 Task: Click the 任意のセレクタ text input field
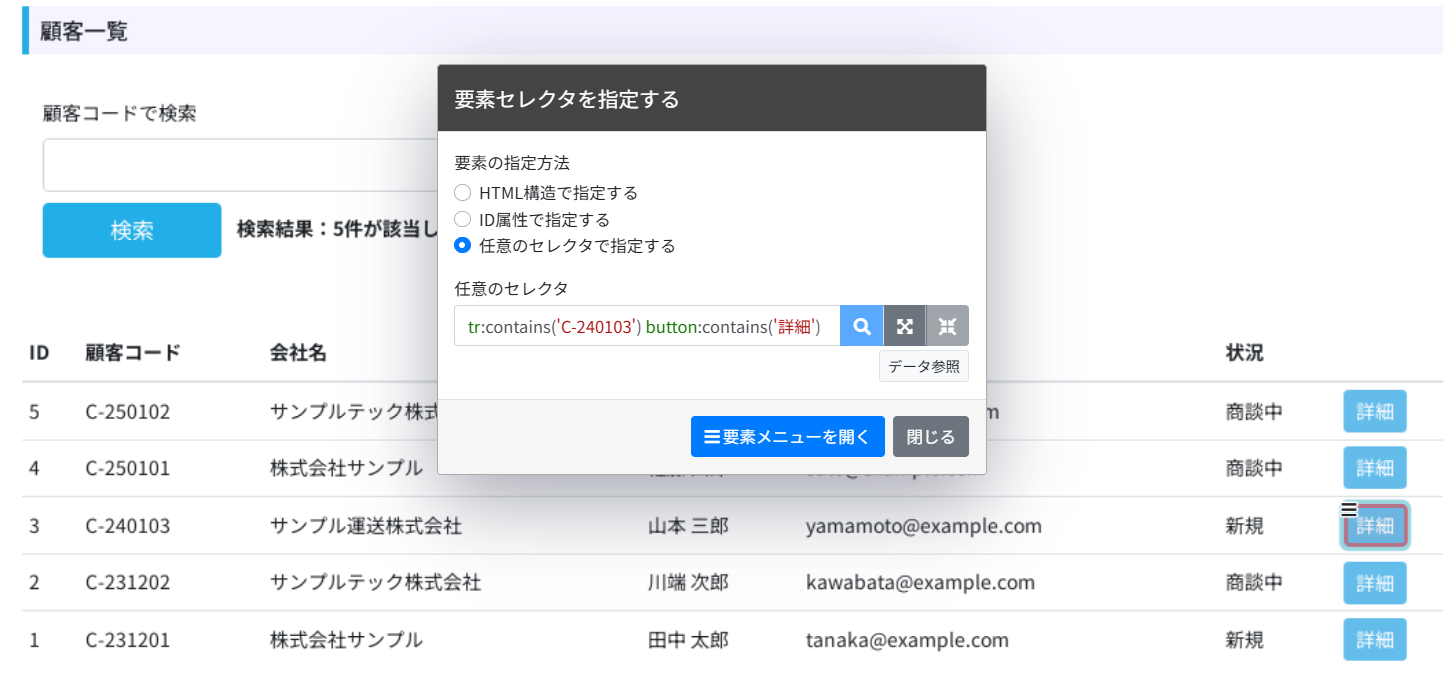[647, 326]
